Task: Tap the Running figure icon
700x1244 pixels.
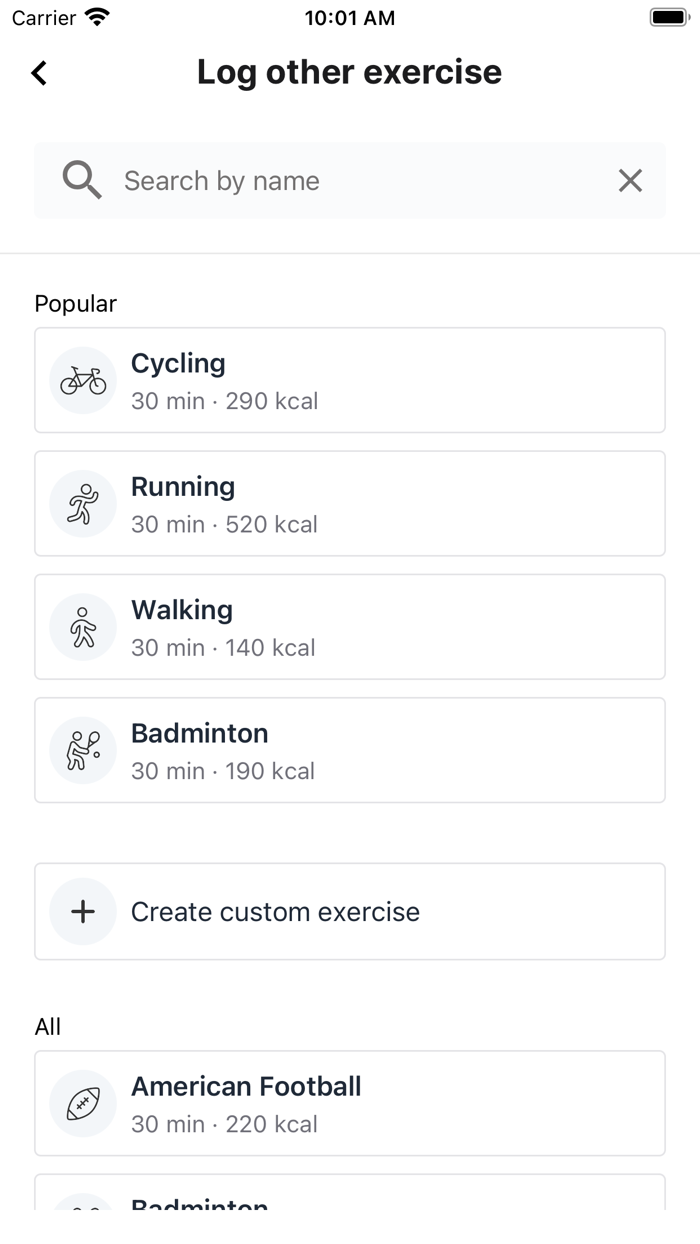Action: click(x=83, y=504)
